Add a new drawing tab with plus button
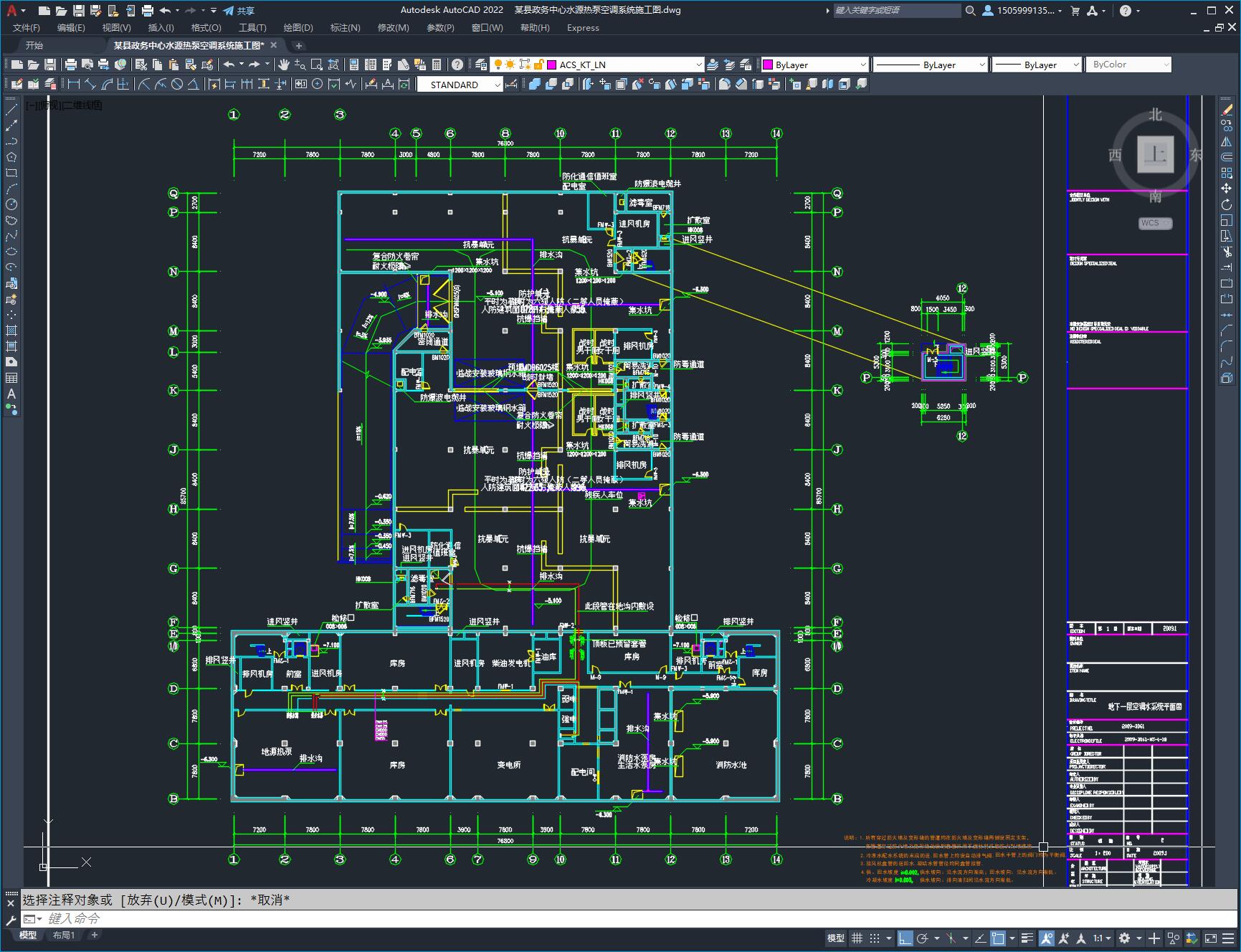The width and height of the screenshot is (1241, 952). click(x=299, y=45)
